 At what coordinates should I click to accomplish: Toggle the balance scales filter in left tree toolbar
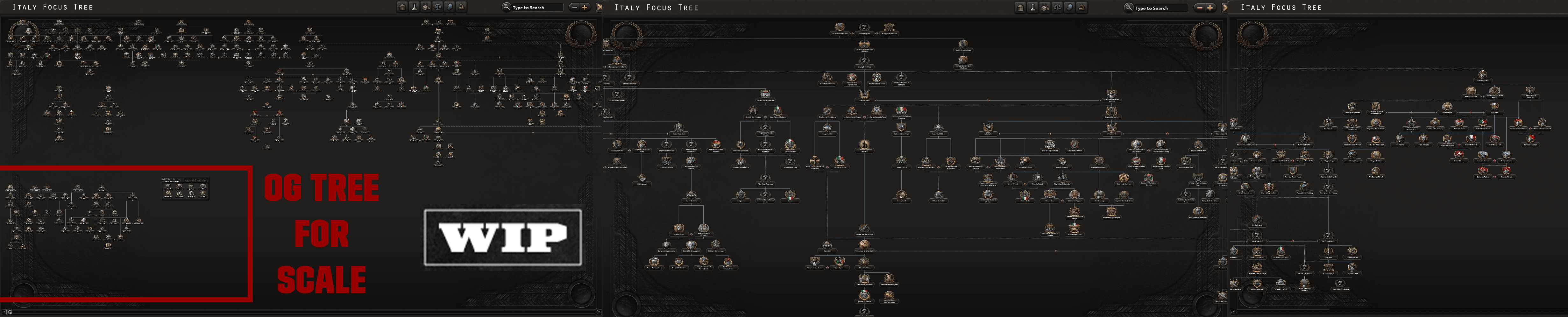[x=438, y=7]
